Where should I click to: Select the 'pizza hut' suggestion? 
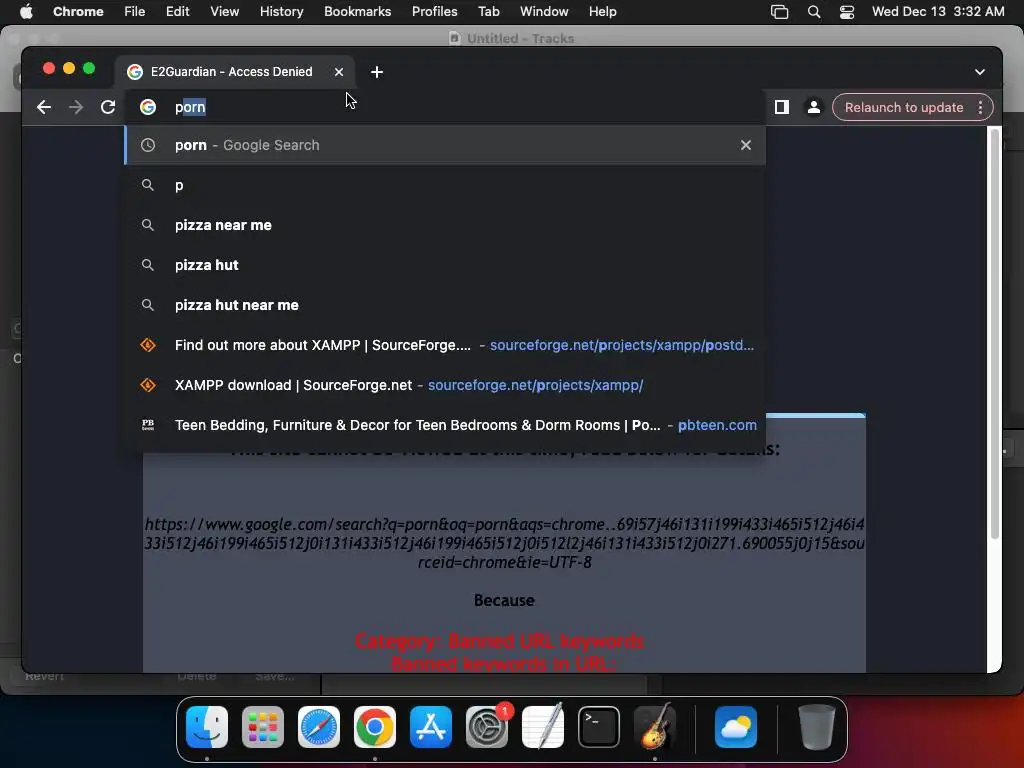(x=445, y=265)
